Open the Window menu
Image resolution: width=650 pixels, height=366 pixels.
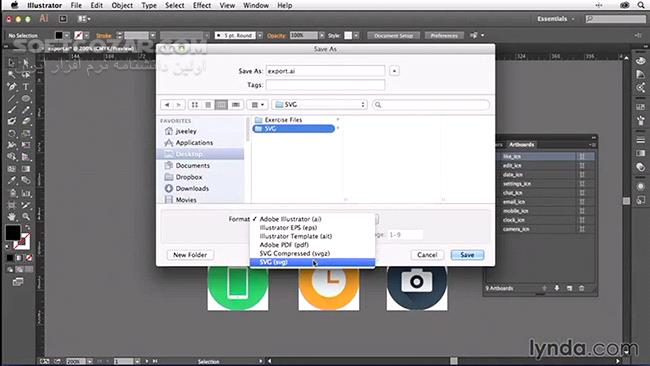(x=256, y=5)
